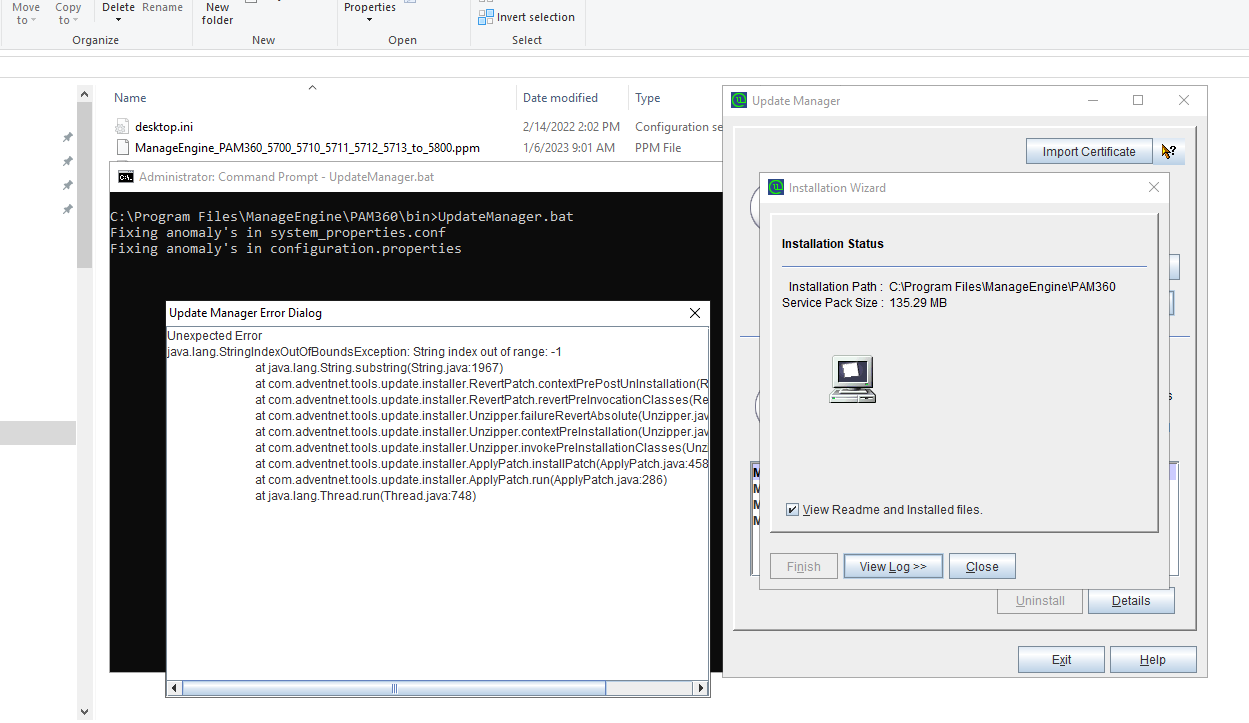The width and height of the screenshot is (1249, 723).
Task: Click the Import Certificate button
Action: (x=1089, y=152)
